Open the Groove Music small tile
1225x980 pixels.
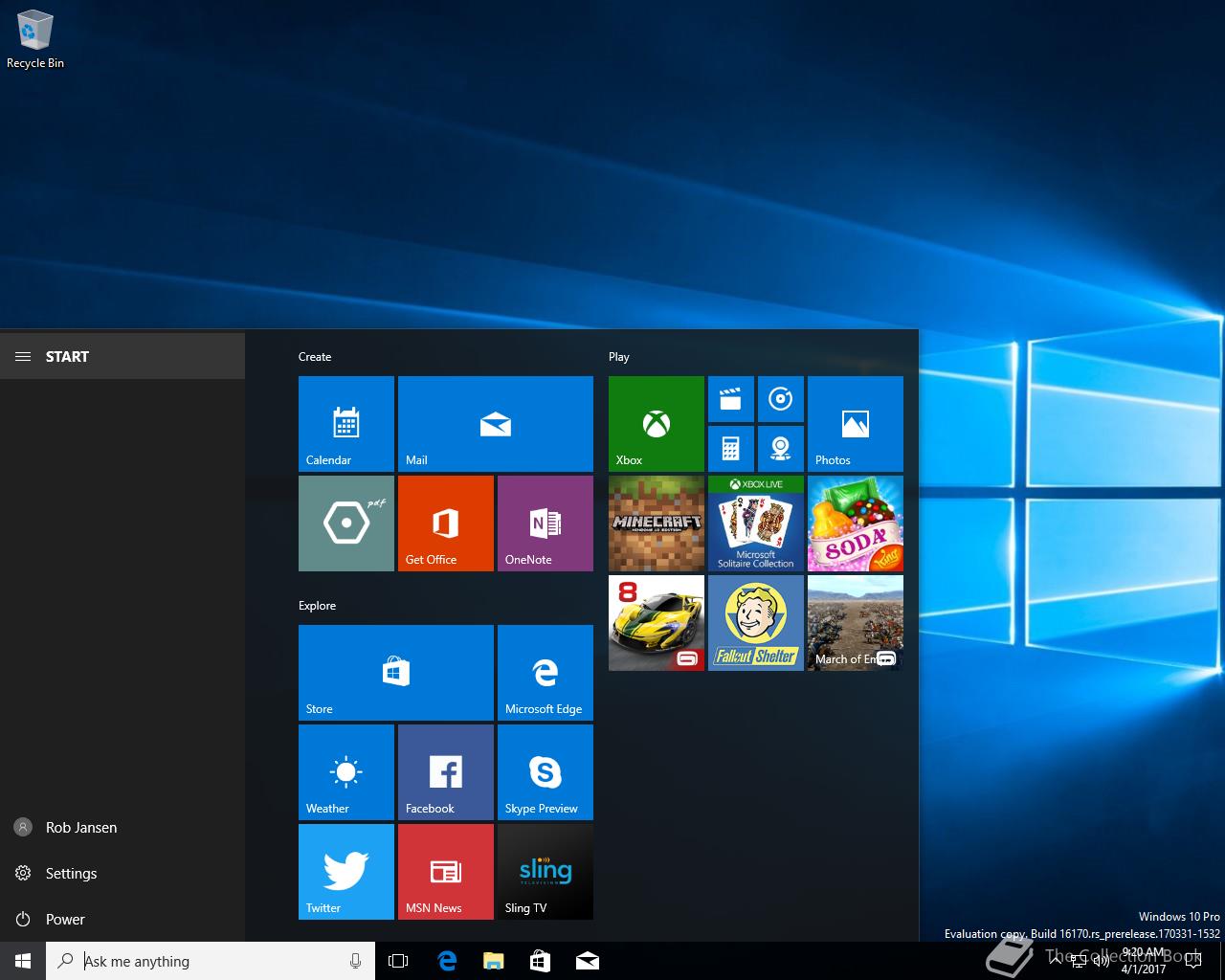[781, 399]
